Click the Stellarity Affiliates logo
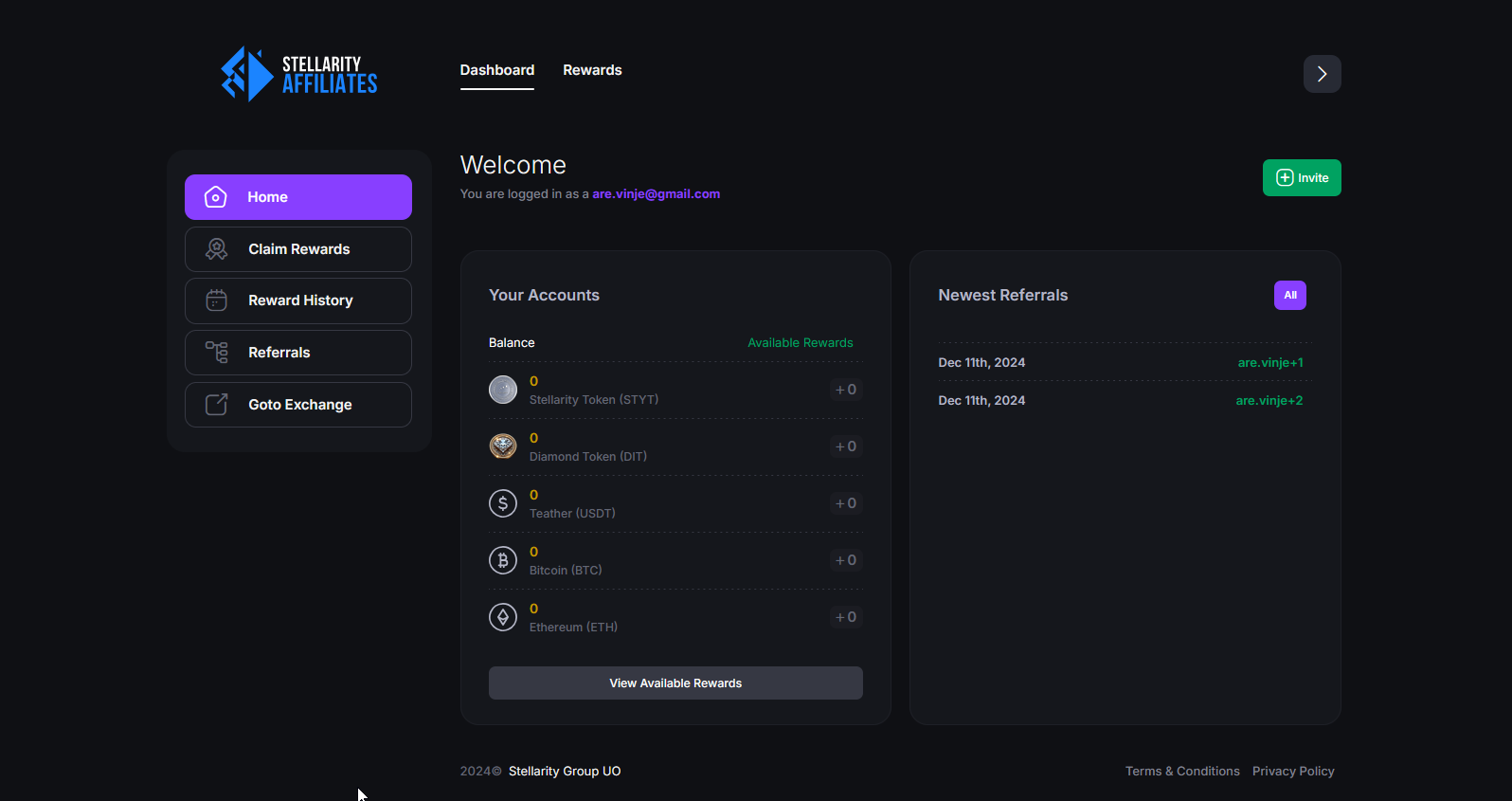This screenshot has height=801, width=1512. point(299,74)
